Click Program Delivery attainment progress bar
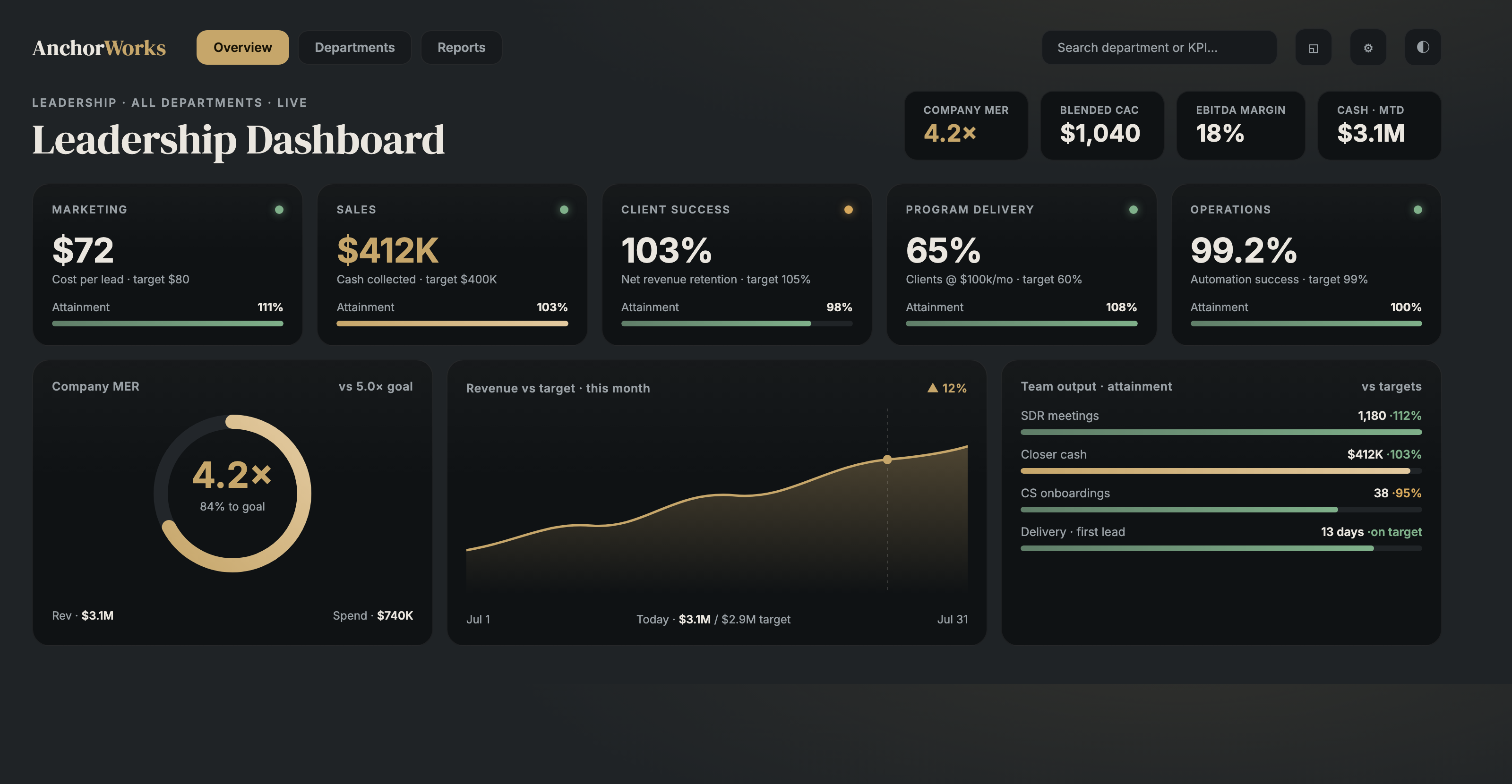 click(1021, 324)
